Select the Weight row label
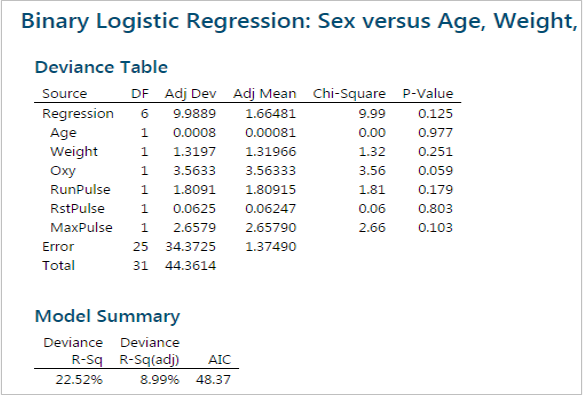This screenshot has height=395, width=583. tap(74, 152)
